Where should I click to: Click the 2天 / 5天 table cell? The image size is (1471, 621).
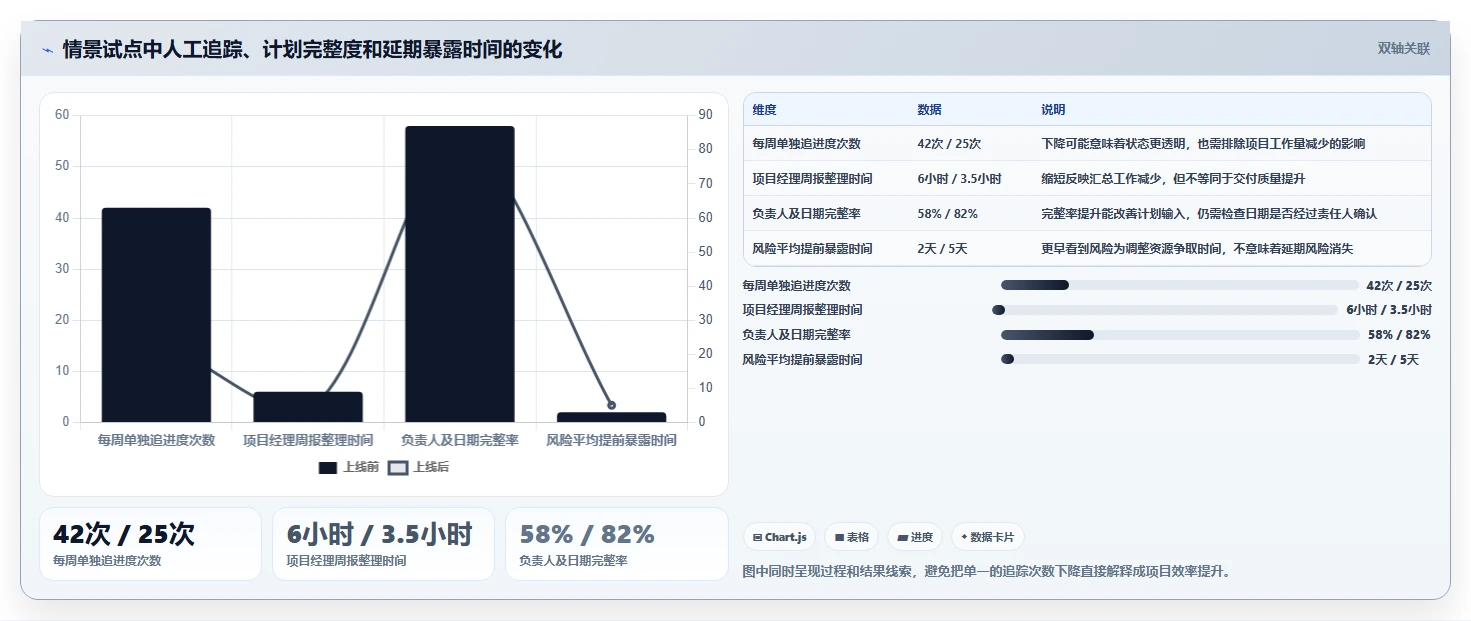coord(942,249)
